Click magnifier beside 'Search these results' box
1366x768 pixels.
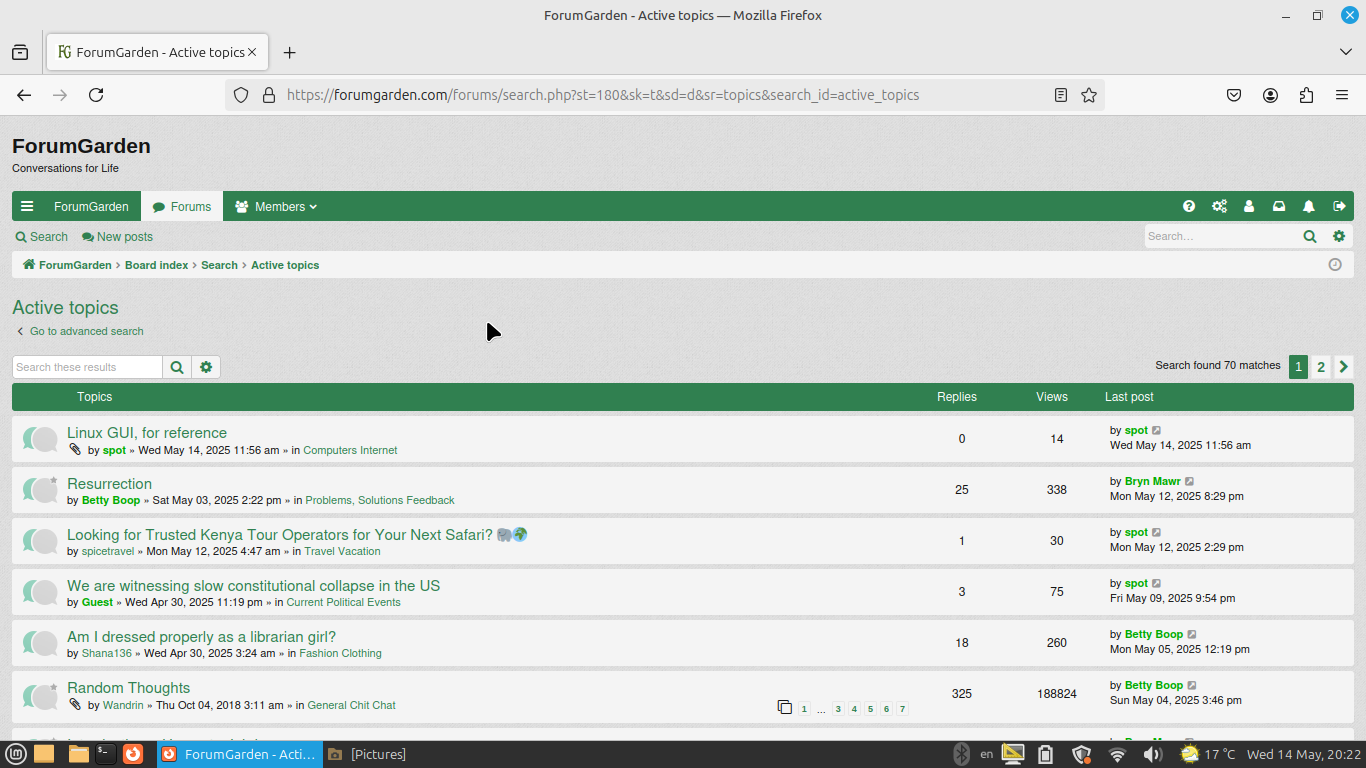[x=177, y=367]
